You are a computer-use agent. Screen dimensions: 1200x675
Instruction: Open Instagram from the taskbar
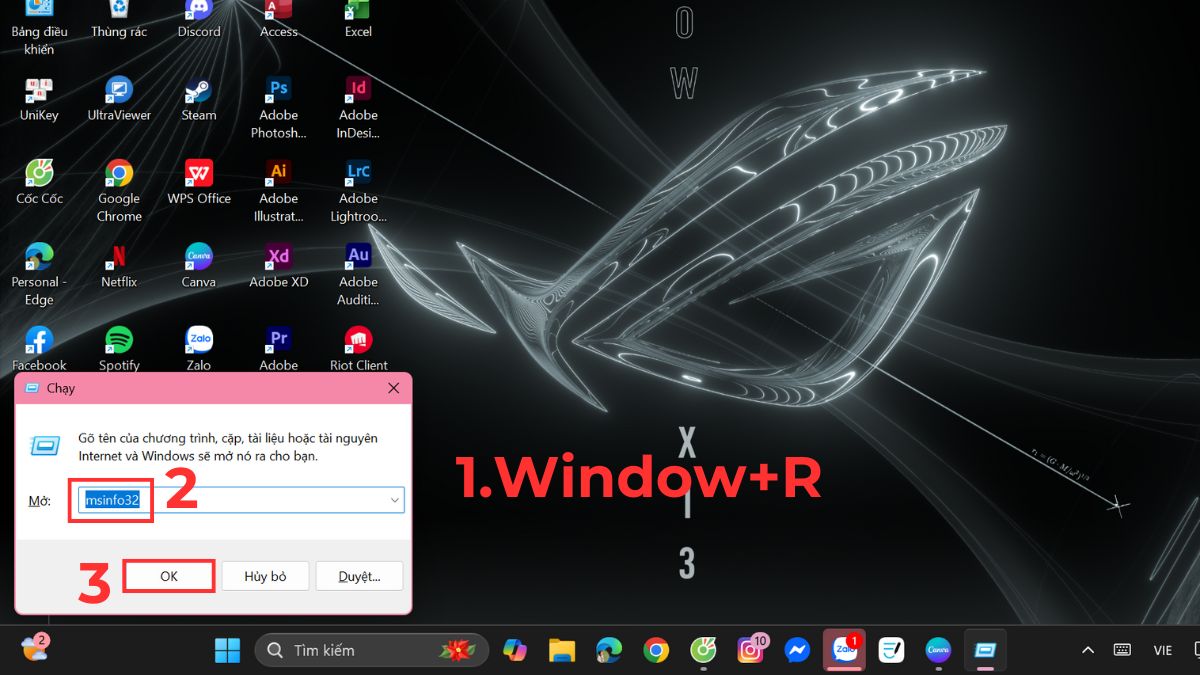click(x=749, y=650)
